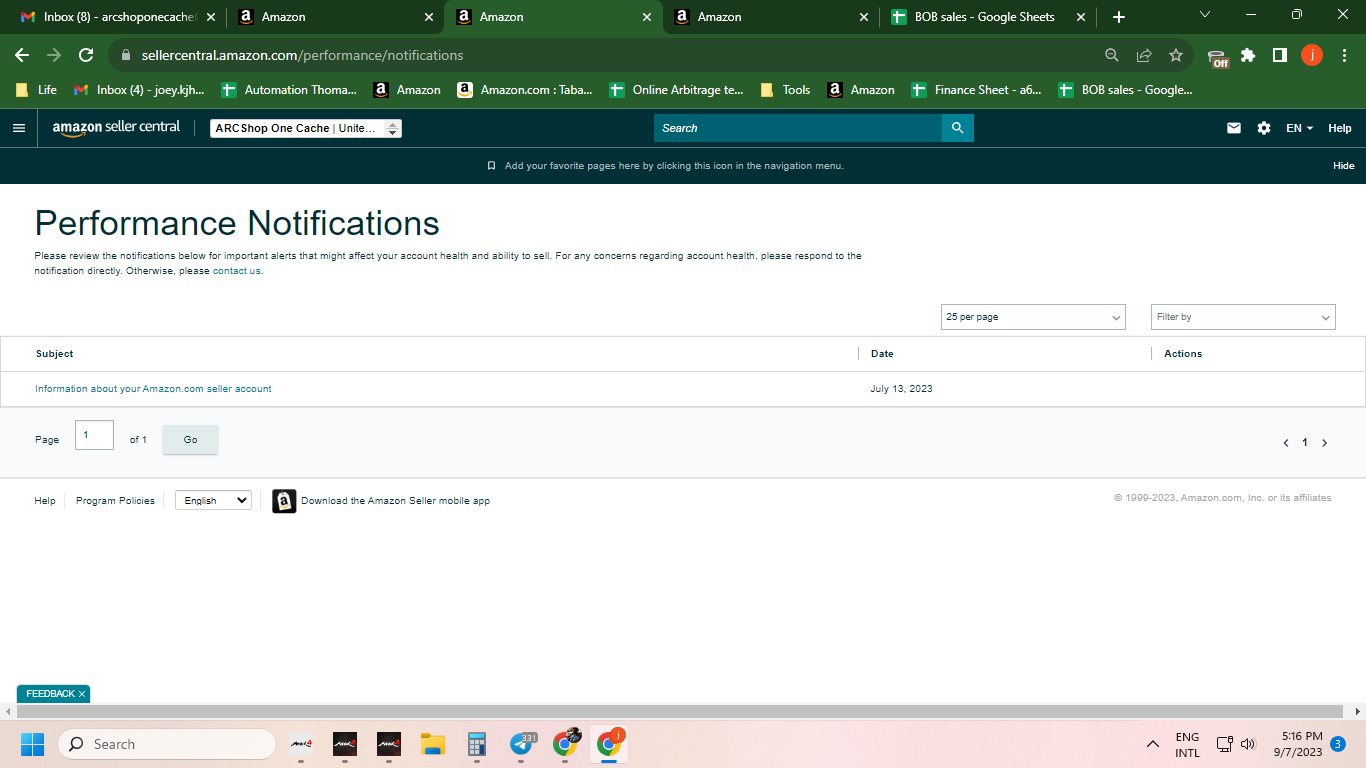Click the Amazon Seller Central logo

point(116,128)
